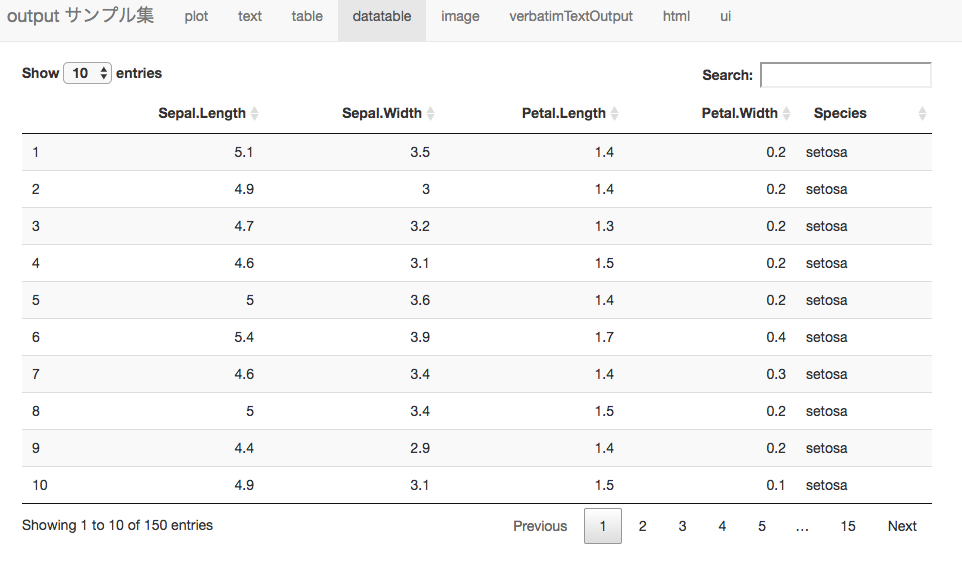Select table row 6 with 5.4

[x=477, y=337]
